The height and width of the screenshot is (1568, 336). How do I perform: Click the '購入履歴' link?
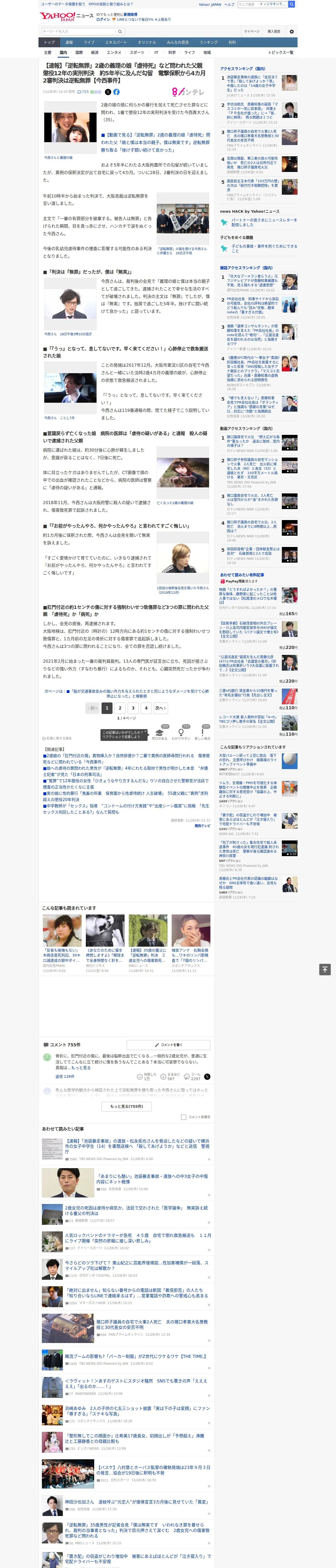(x=274, y=32)
